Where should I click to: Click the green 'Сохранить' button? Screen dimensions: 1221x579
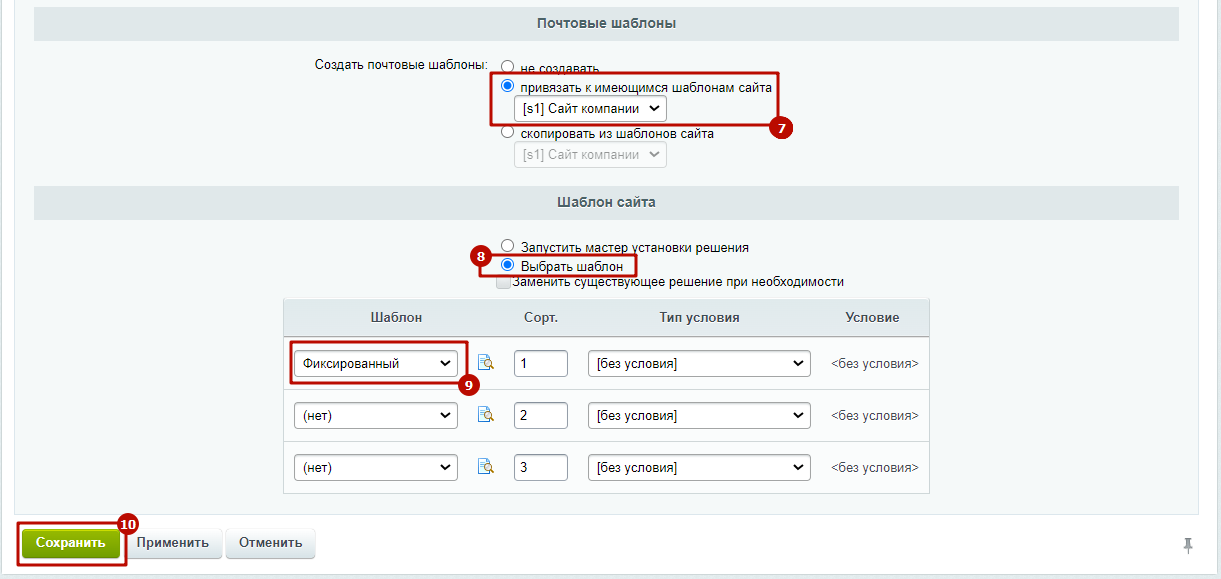point(71,543)
